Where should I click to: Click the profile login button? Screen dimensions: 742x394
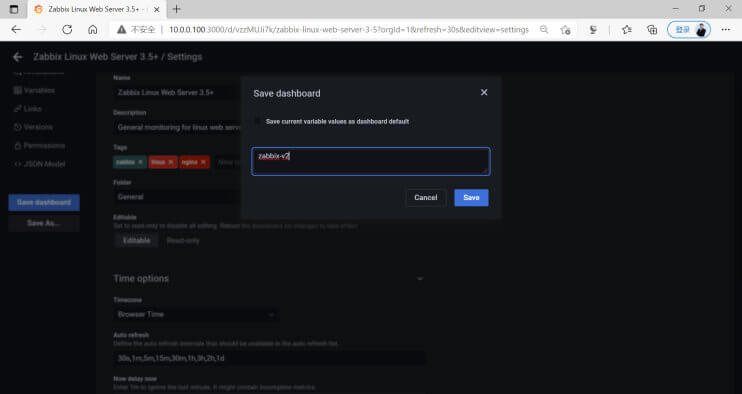coord(689,29)
